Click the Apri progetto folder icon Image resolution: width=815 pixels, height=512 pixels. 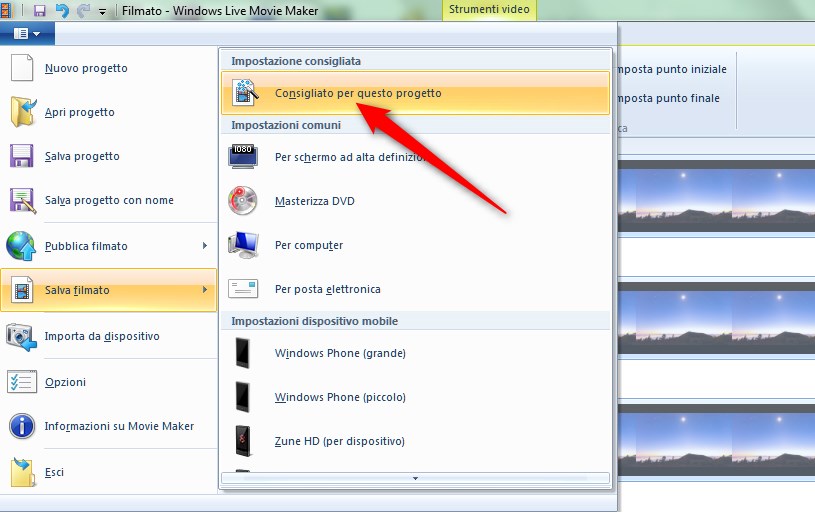click(x=23, y=112)
